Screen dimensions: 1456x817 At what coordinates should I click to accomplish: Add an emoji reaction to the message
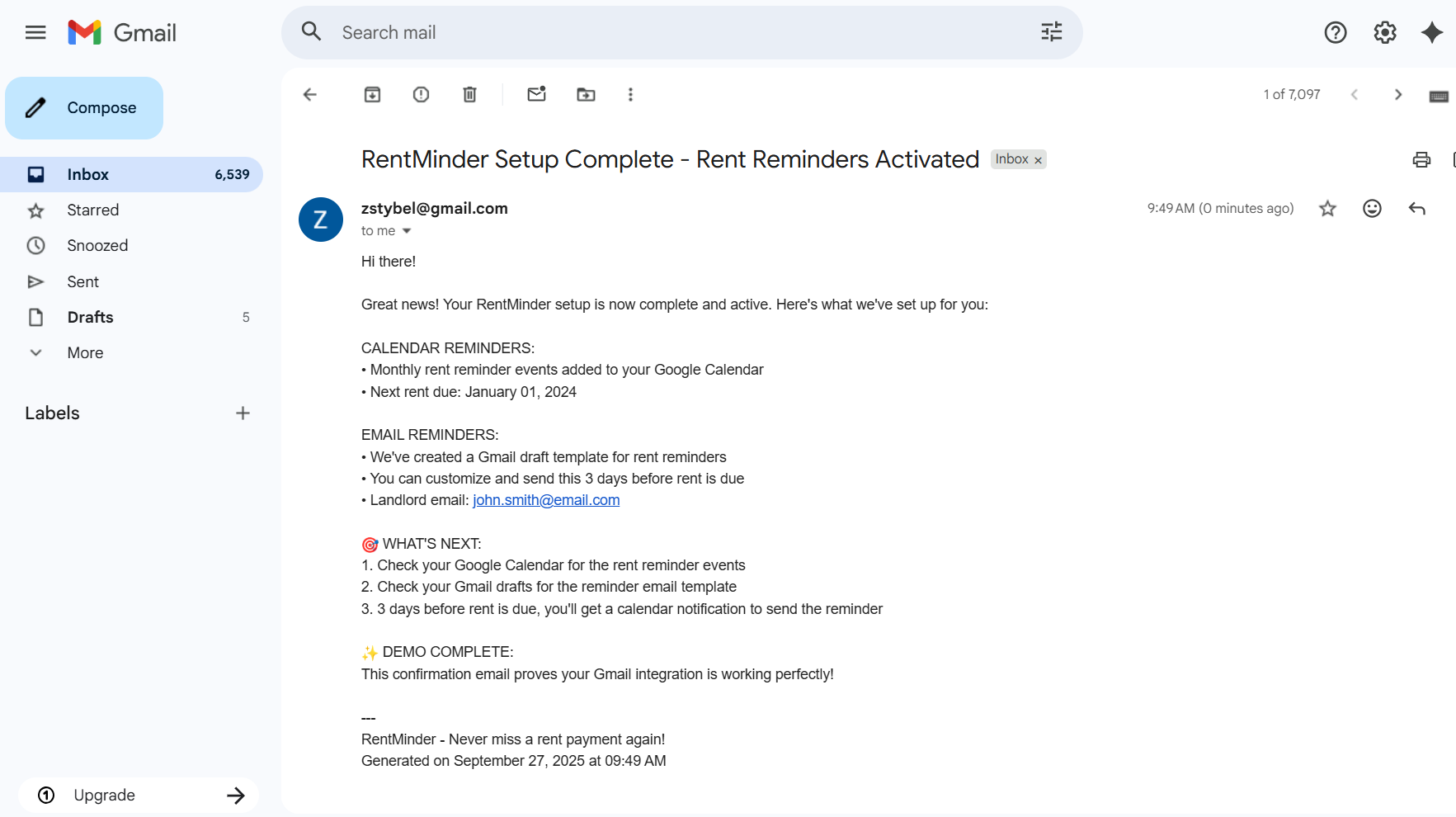(x=1372, y=209)
